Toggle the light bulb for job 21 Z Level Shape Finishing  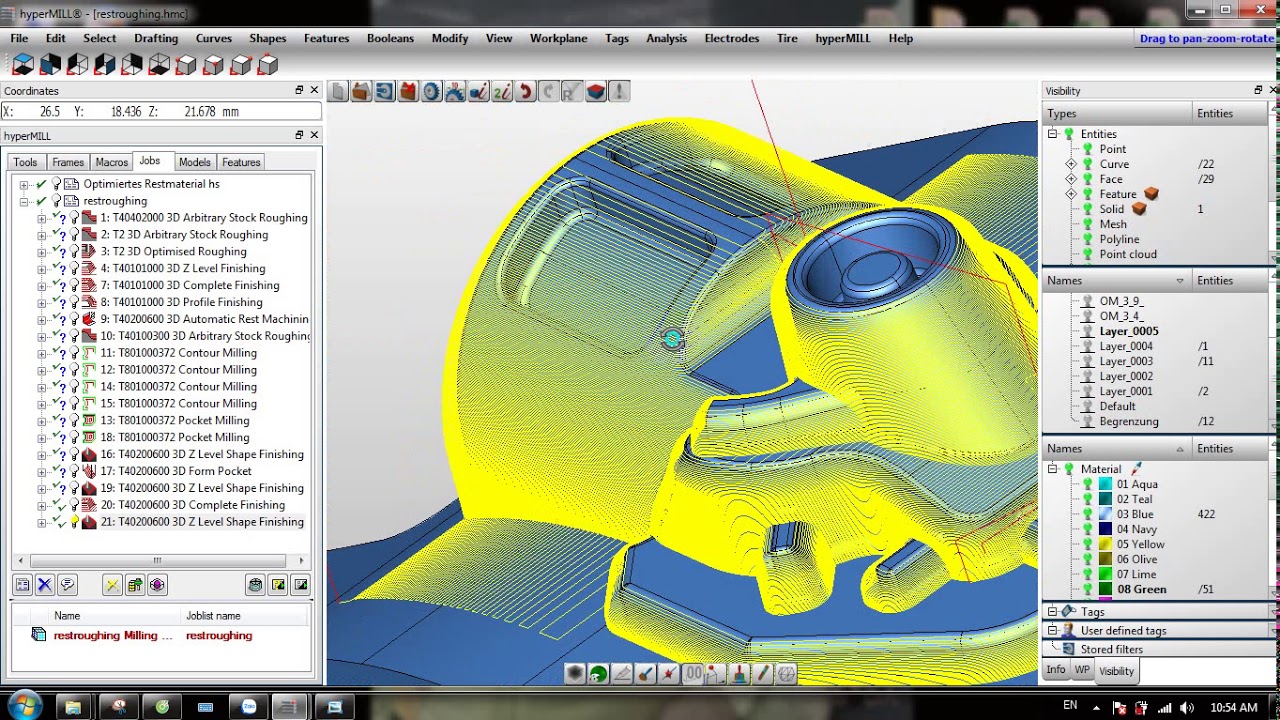pos(74,522)
